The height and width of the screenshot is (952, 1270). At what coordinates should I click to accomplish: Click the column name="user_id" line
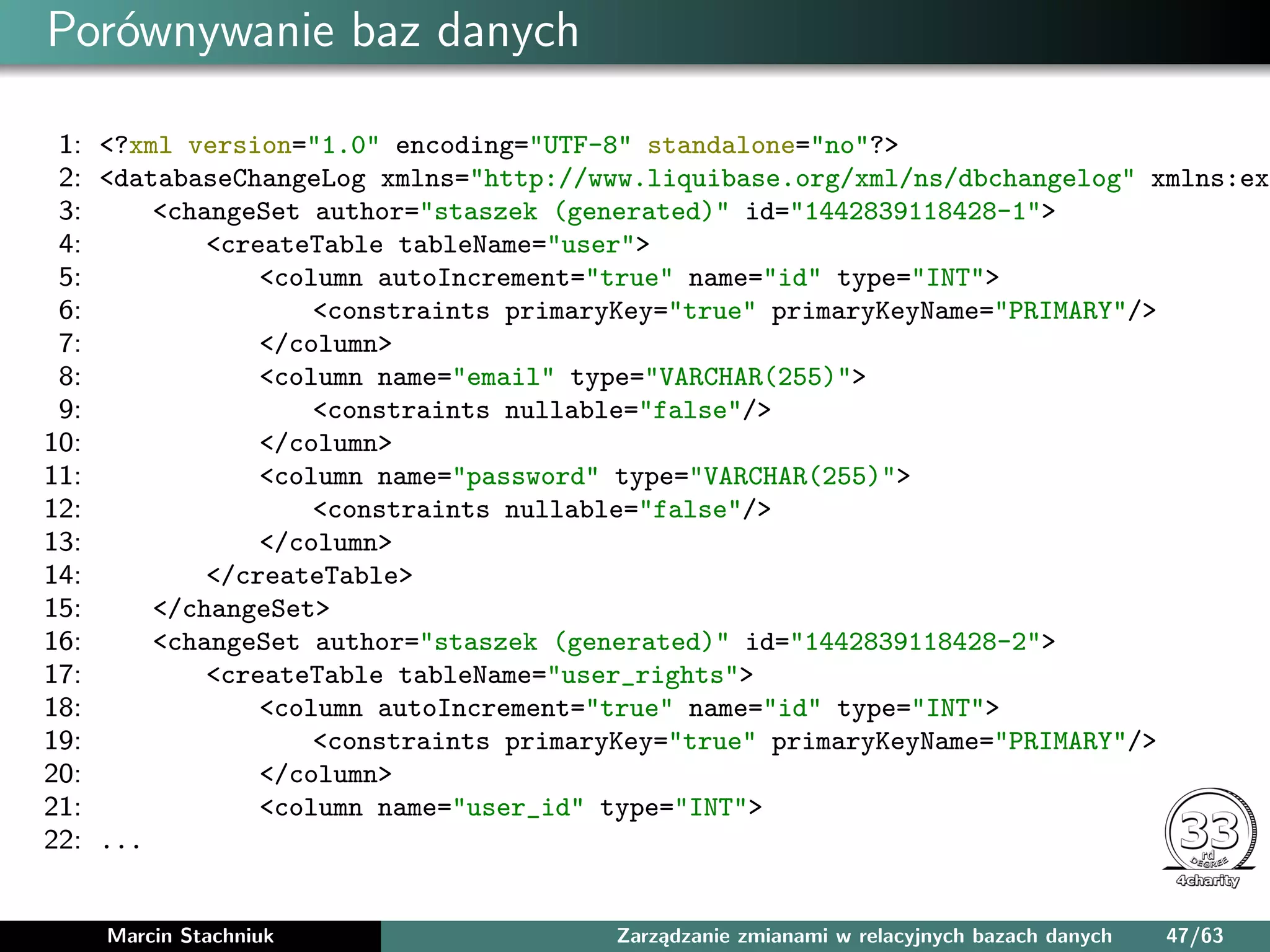point(511,808)
